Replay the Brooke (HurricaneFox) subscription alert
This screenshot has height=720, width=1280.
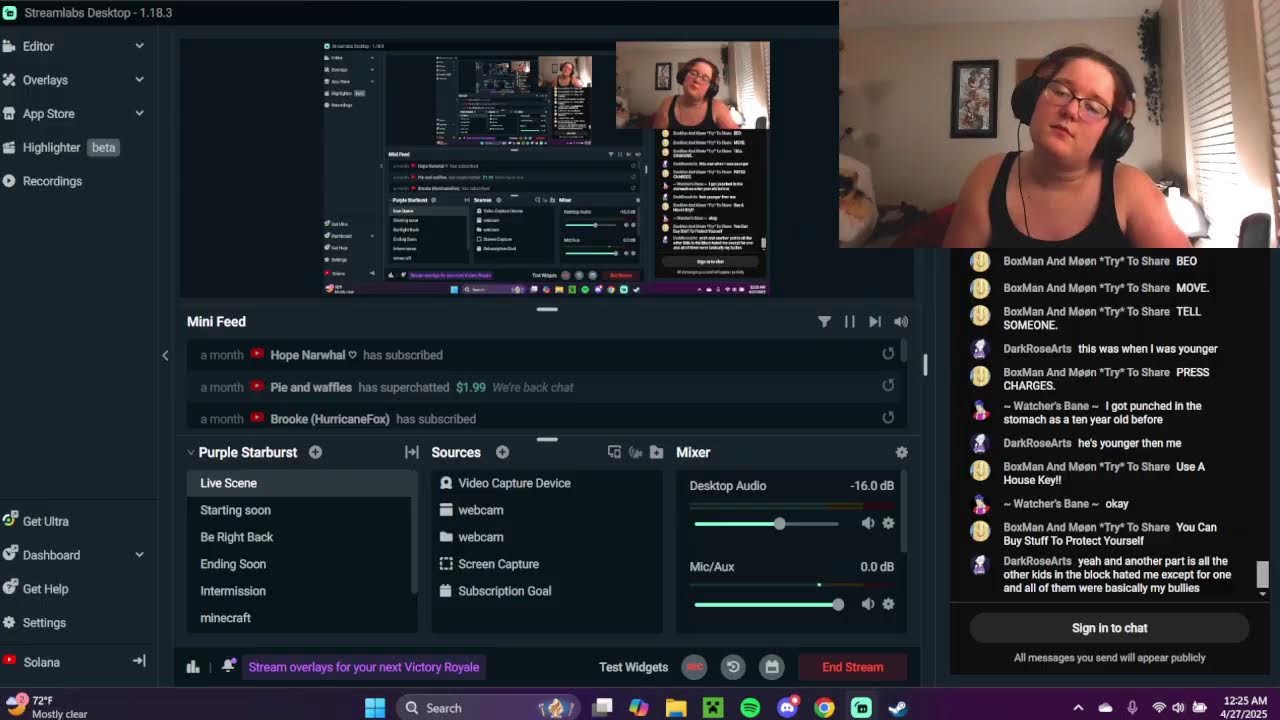tap(888, 418)
